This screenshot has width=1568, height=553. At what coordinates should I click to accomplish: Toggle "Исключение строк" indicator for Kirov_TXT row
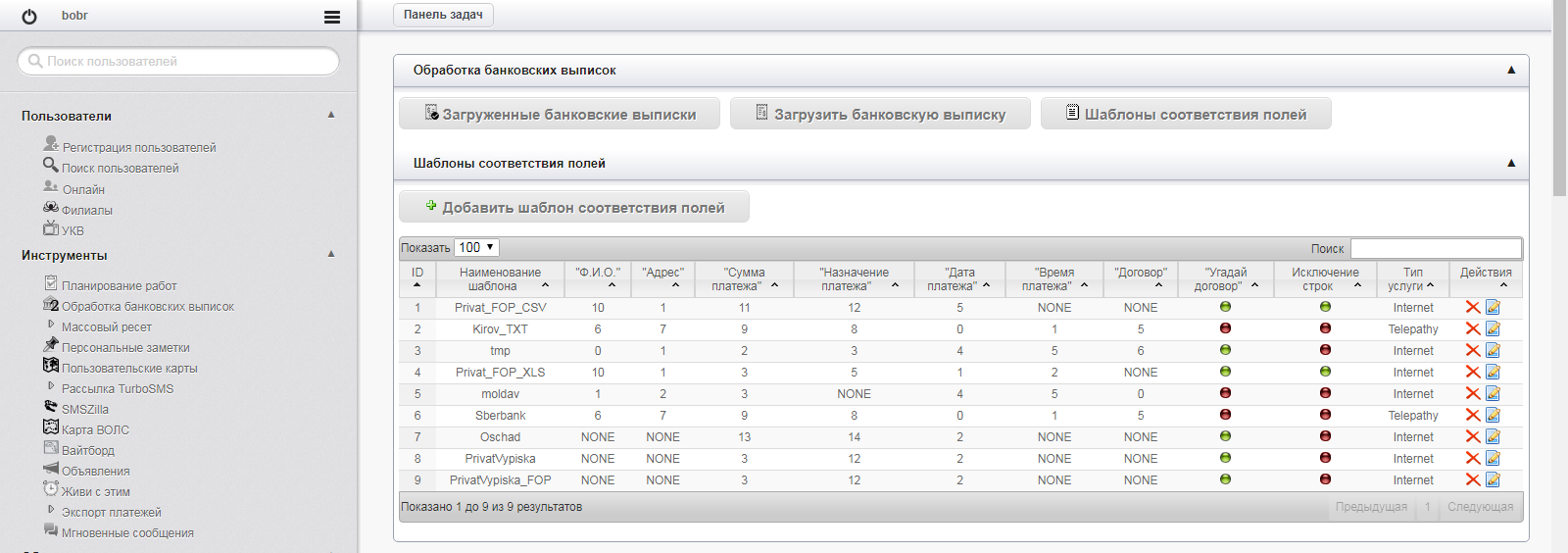(1325, 328)
